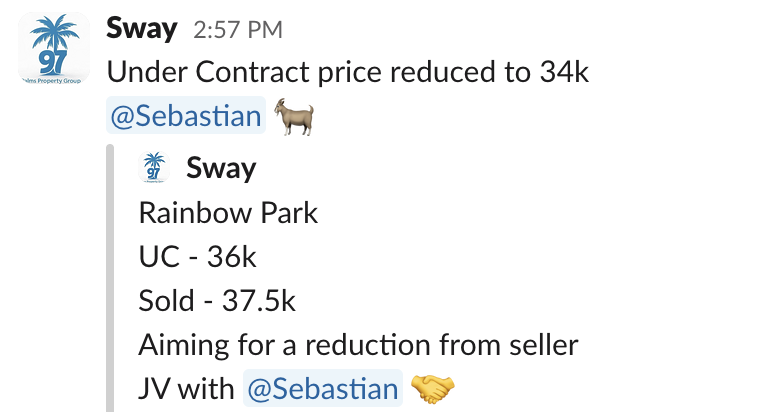Click the 'UC - 36k' line

[197, 257]
